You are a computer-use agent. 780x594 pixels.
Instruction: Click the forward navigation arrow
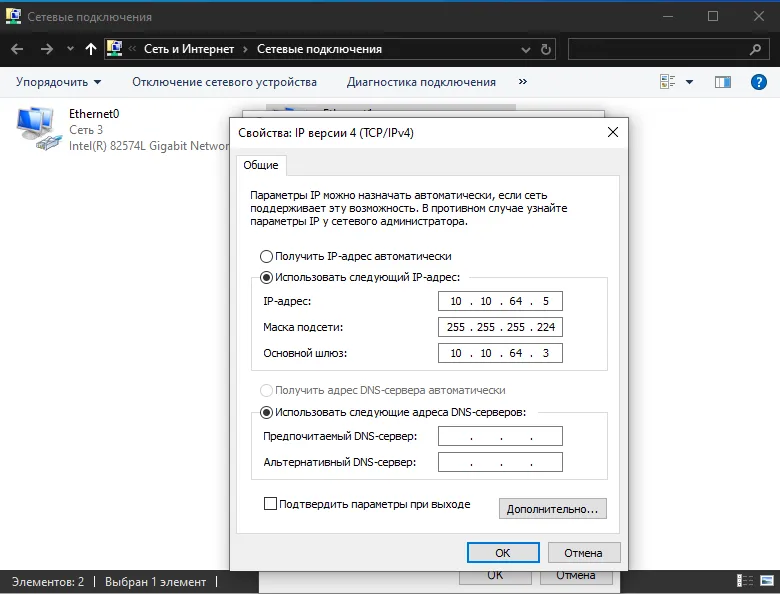tap(47, 49)
